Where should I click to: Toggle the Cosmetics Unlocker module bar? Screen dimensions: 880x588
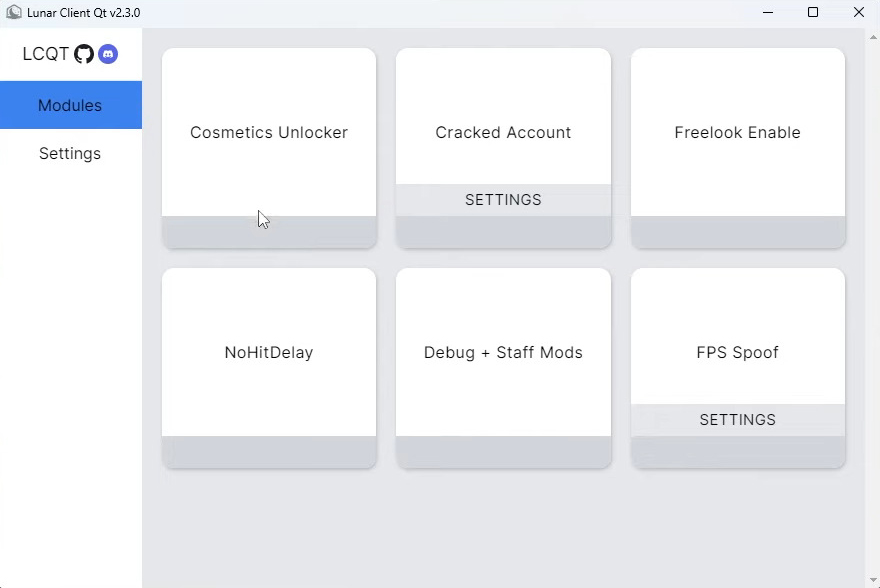pyautogui.click(x=269, y=232)
